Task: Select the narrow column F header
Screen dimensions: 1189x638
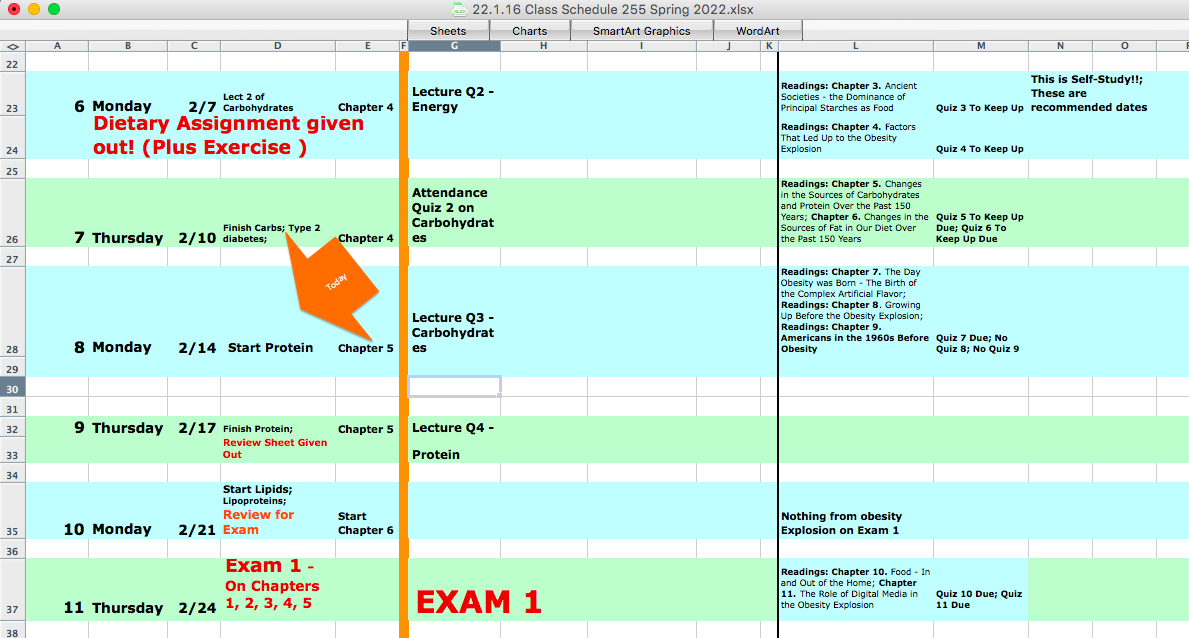Action: [403, 46]
